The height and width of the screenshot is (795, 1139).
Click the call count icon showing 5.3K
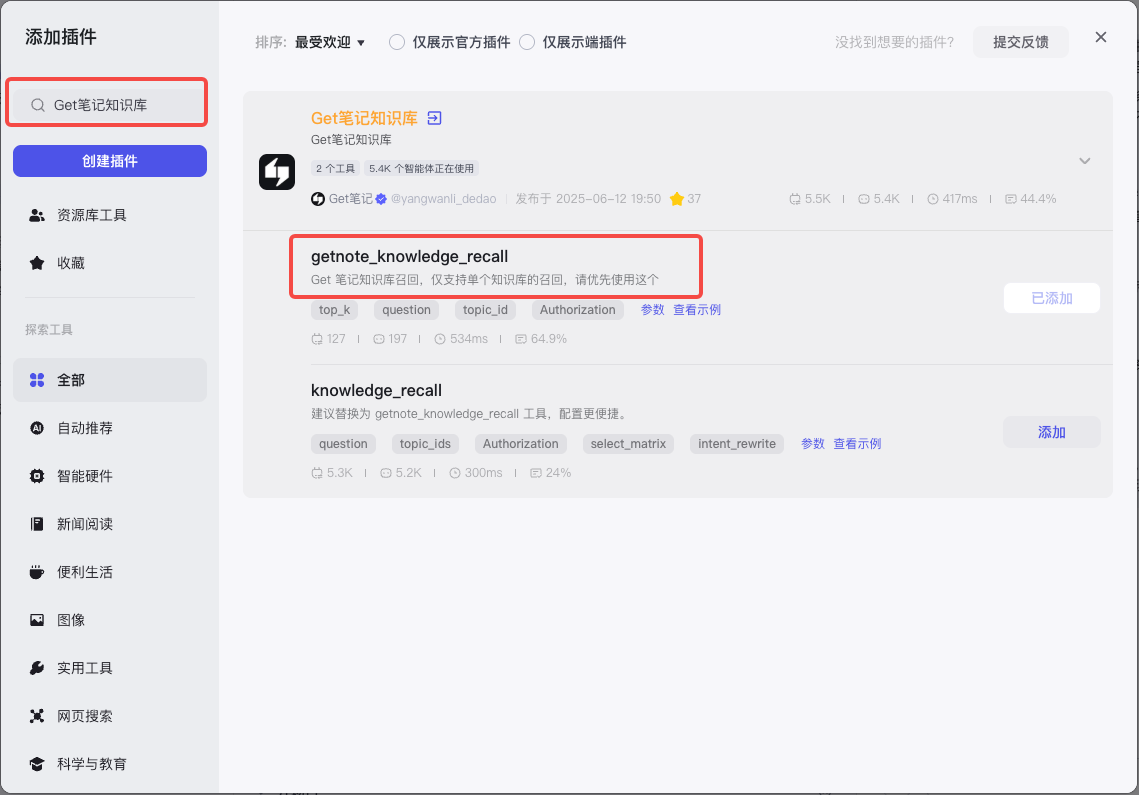317,473
